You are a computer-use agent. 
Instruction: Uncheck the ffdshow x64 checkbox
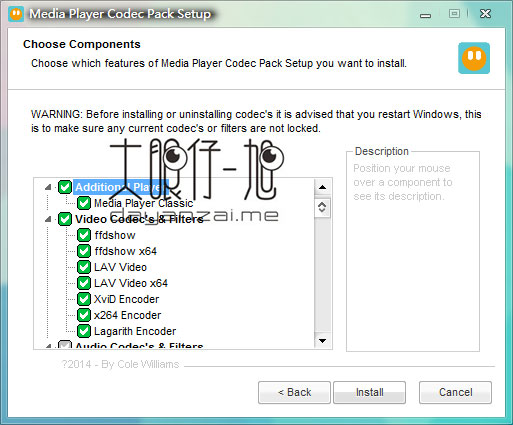coord(84,251)
